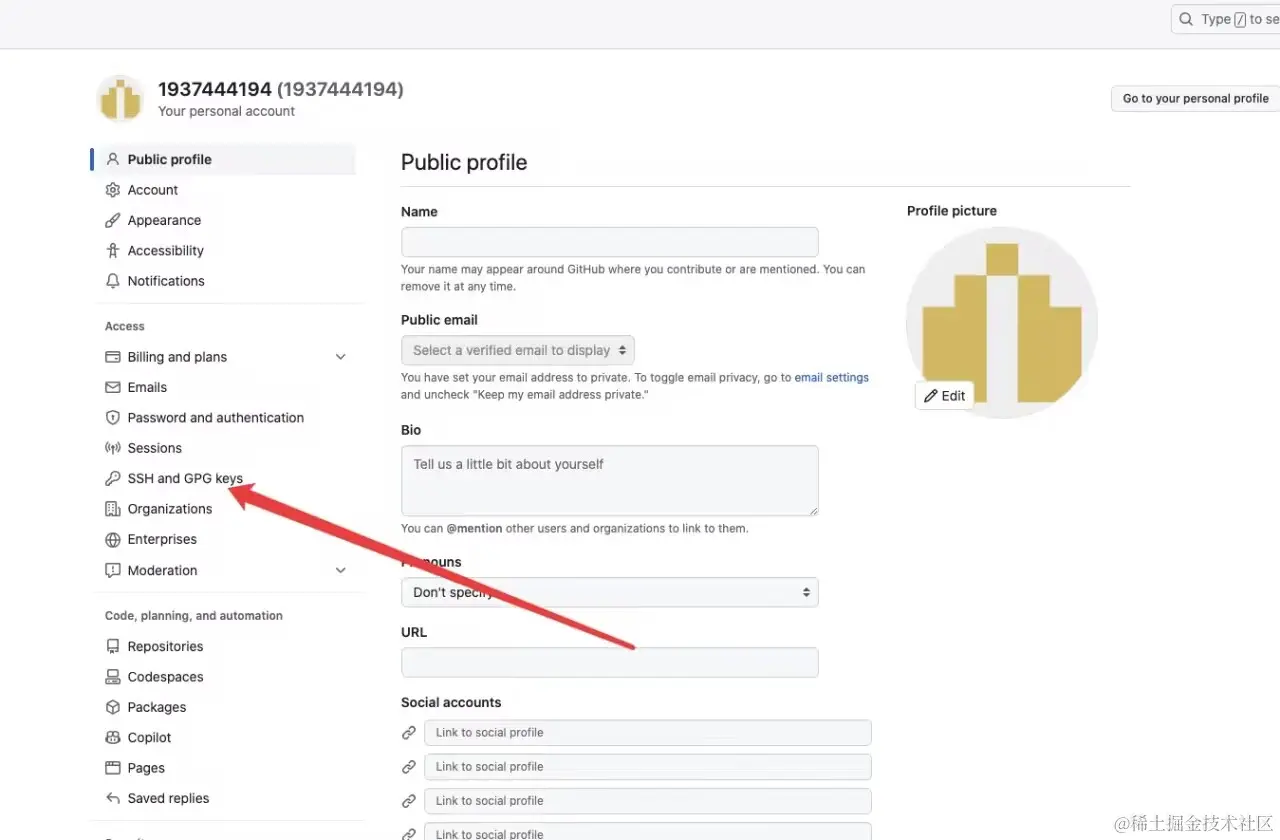This screenshot has width=1280, height=840.
Task: Click the key icon beside SSH and GPG keys
Action: click(113, 478)
